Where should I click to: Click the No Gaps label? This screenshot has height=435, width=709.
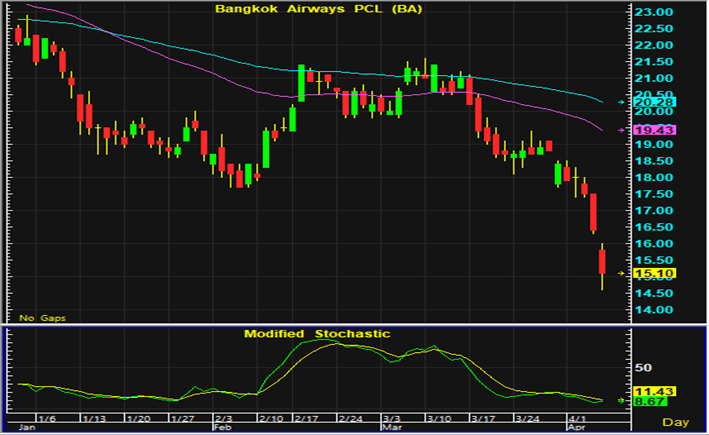[42, 317]
